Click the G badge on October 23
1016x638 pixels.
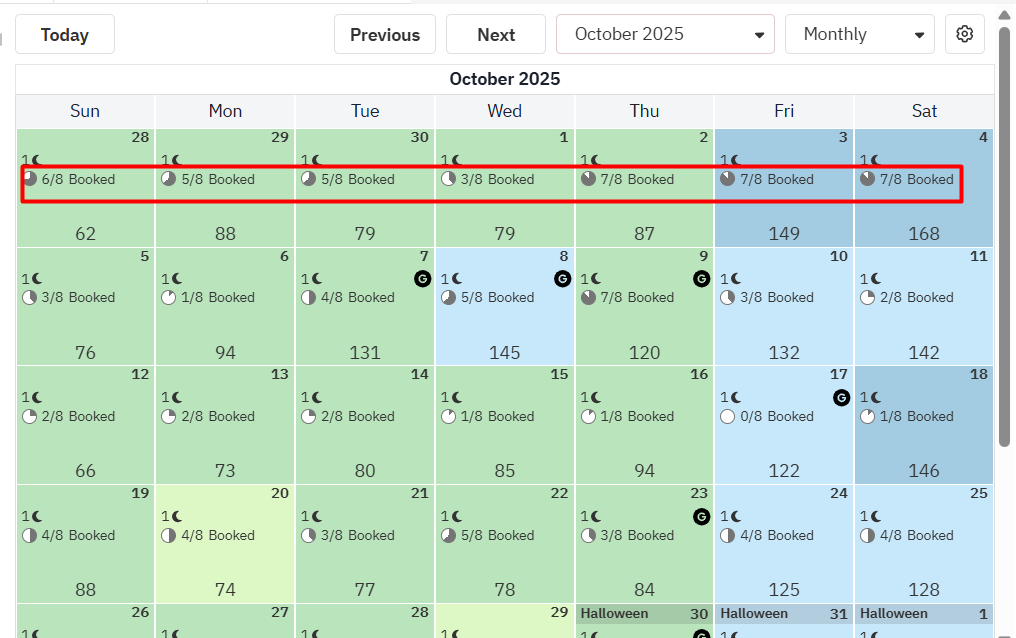702,517
